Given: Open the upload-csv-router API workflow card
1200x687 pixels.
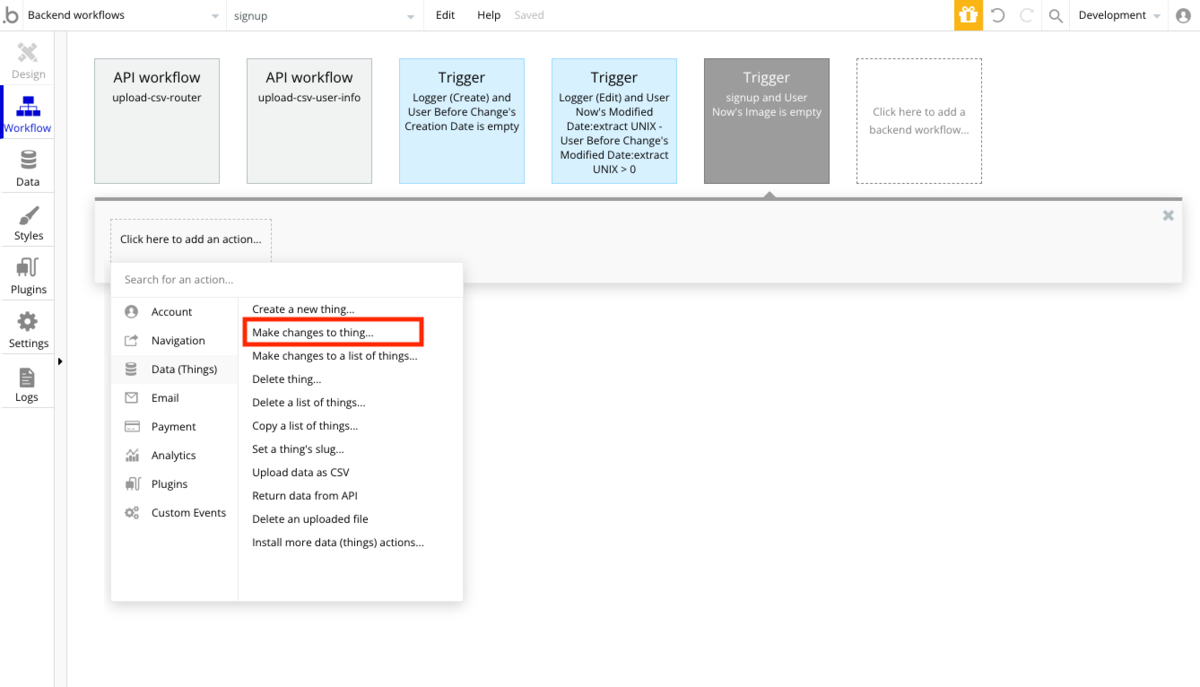Looking at the screenshot, I should click(x=157, y=121).
